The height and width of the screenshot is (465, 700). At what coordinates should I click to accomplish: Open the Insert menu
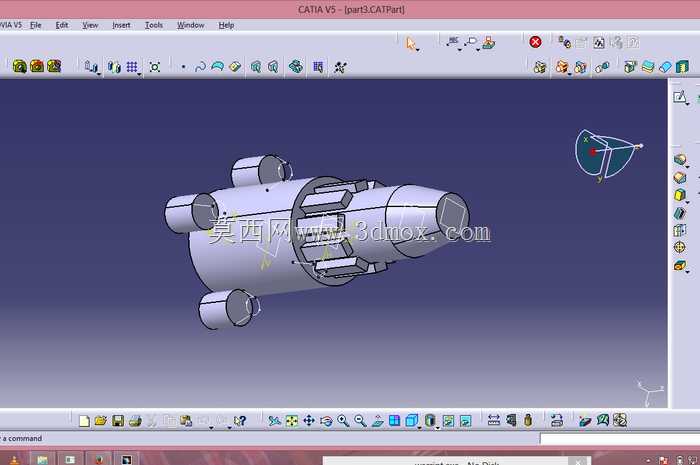point(121,25)
